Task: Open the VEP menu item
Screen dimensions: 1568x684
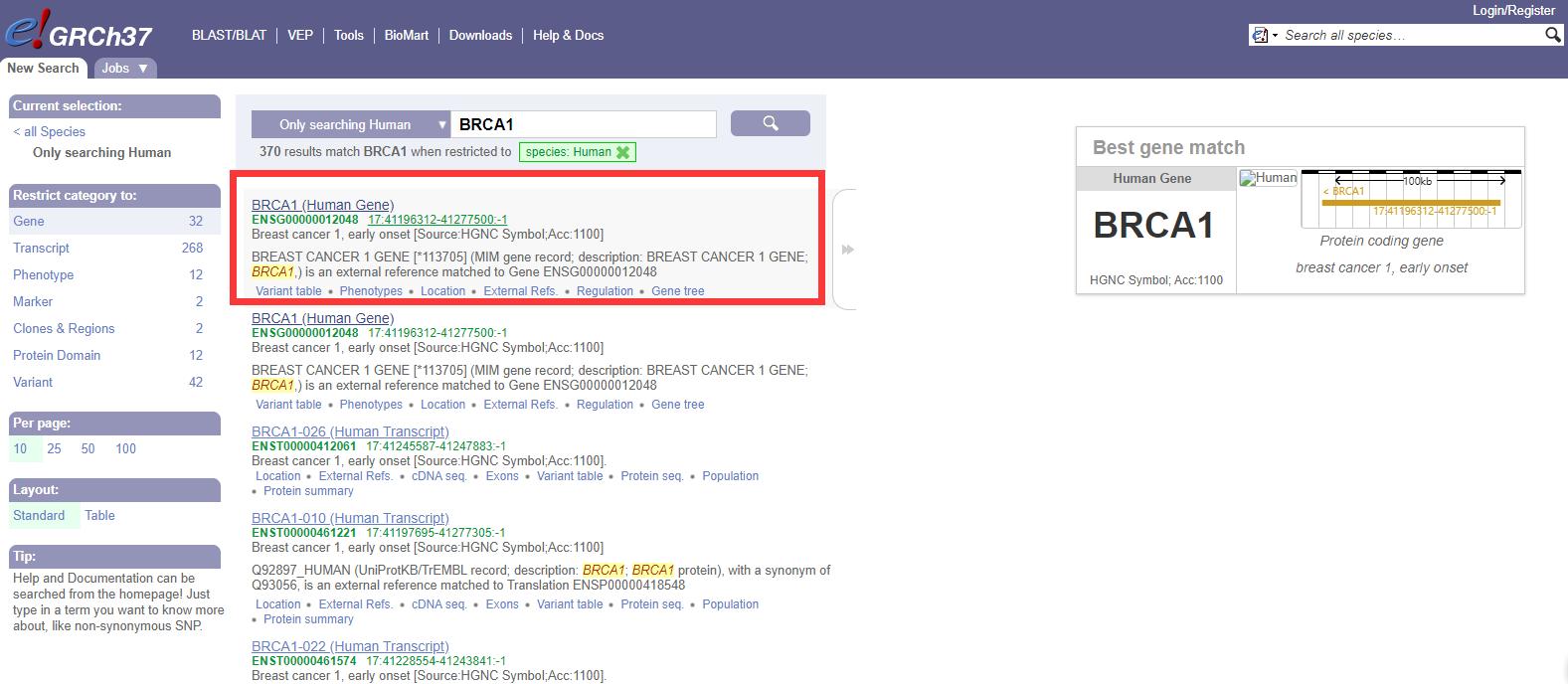Action: pos(300,35)
